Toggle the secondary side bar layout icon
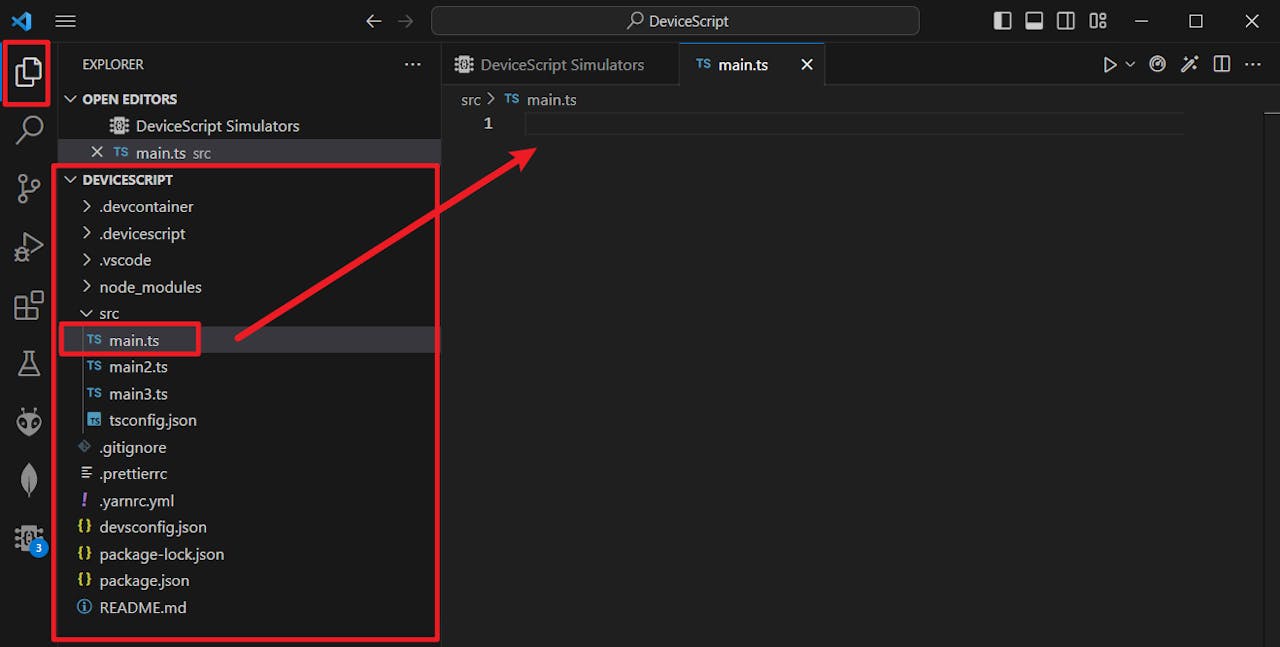This screenshot has height=647, width=1280. [1066, 21]
